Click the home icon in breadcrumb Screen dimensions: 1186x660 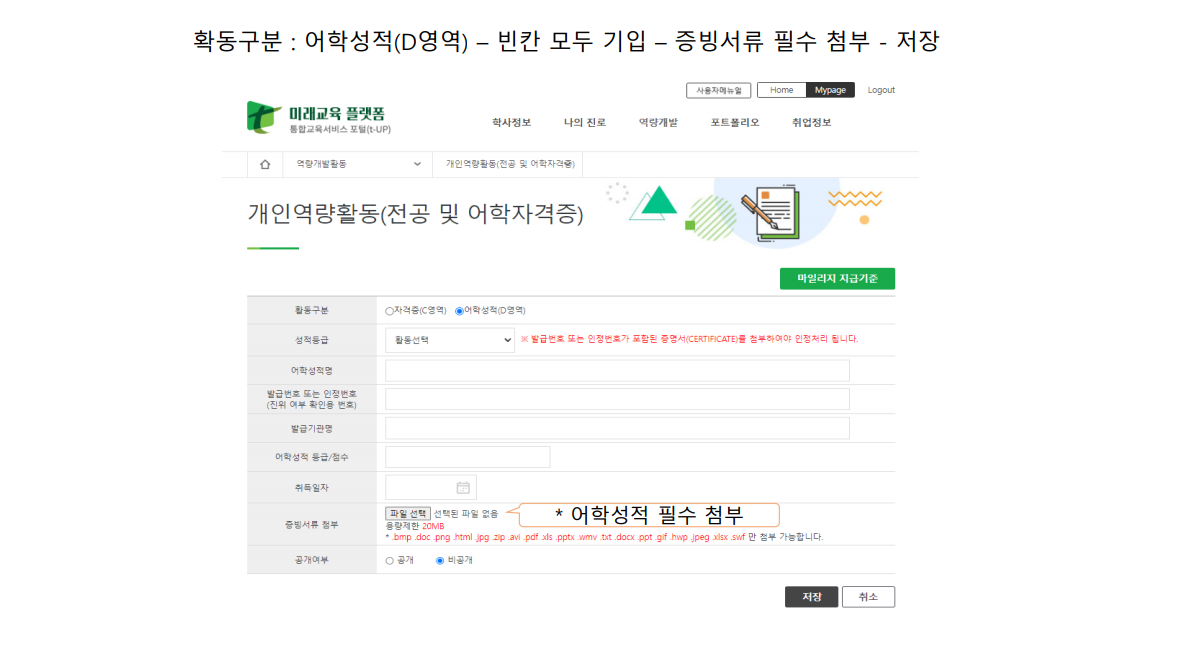tap(264, 164)
